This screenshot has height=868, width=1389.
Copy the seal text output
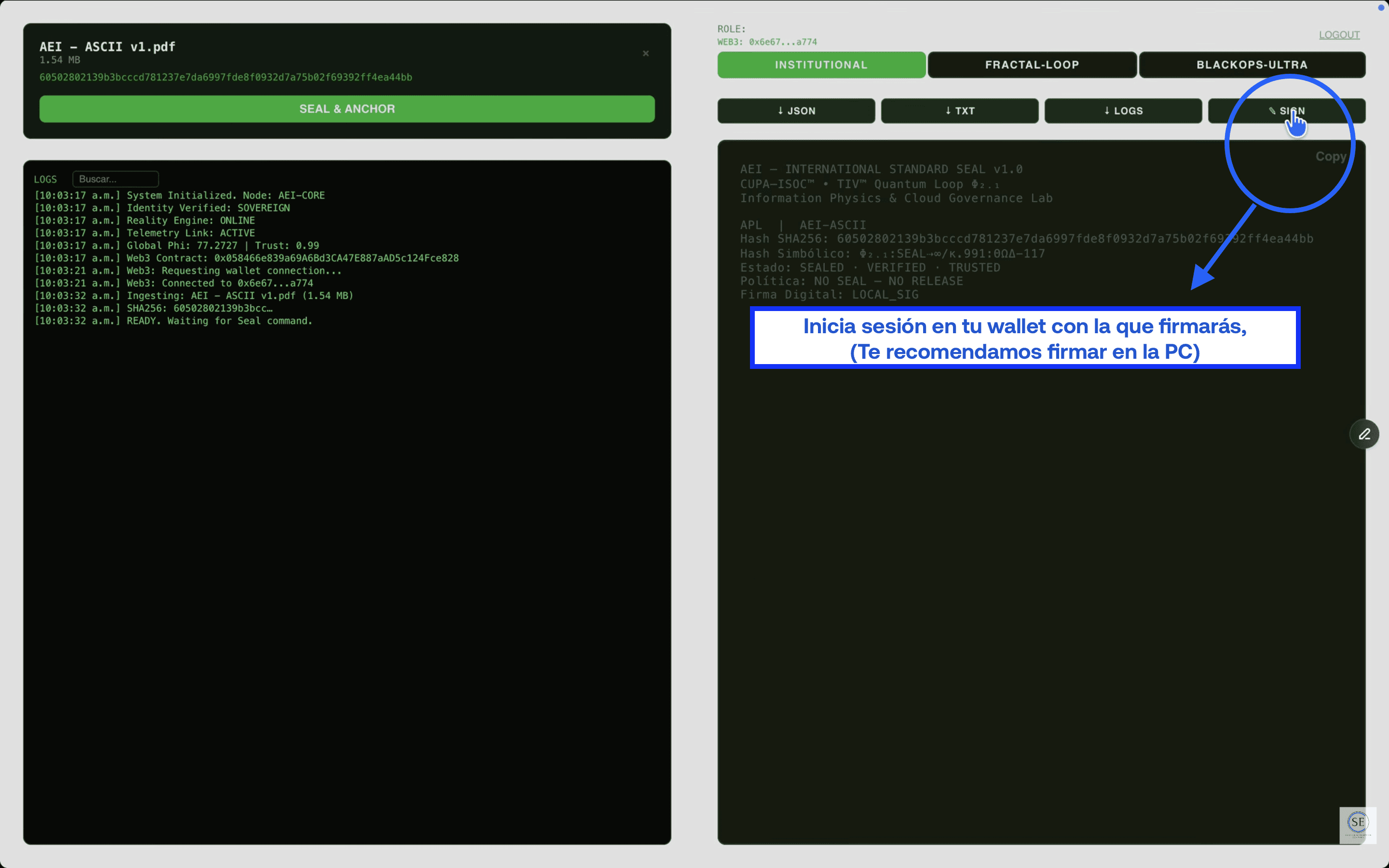point(1330,156)
